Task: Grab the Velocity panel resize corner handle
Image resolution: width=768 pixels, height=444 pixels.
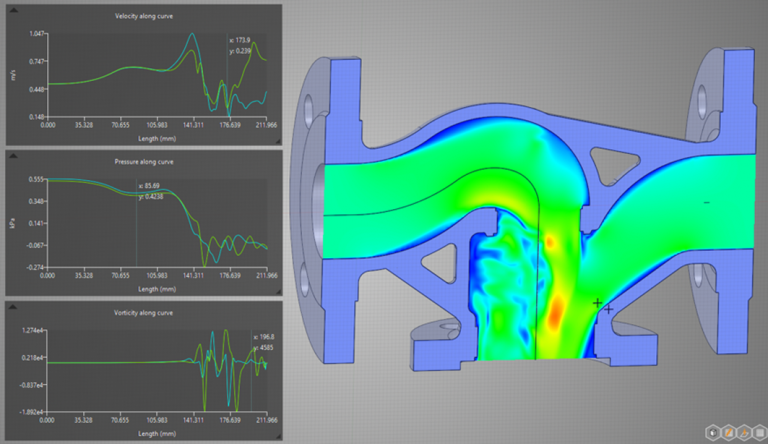Action: click(x=278, y=142)
